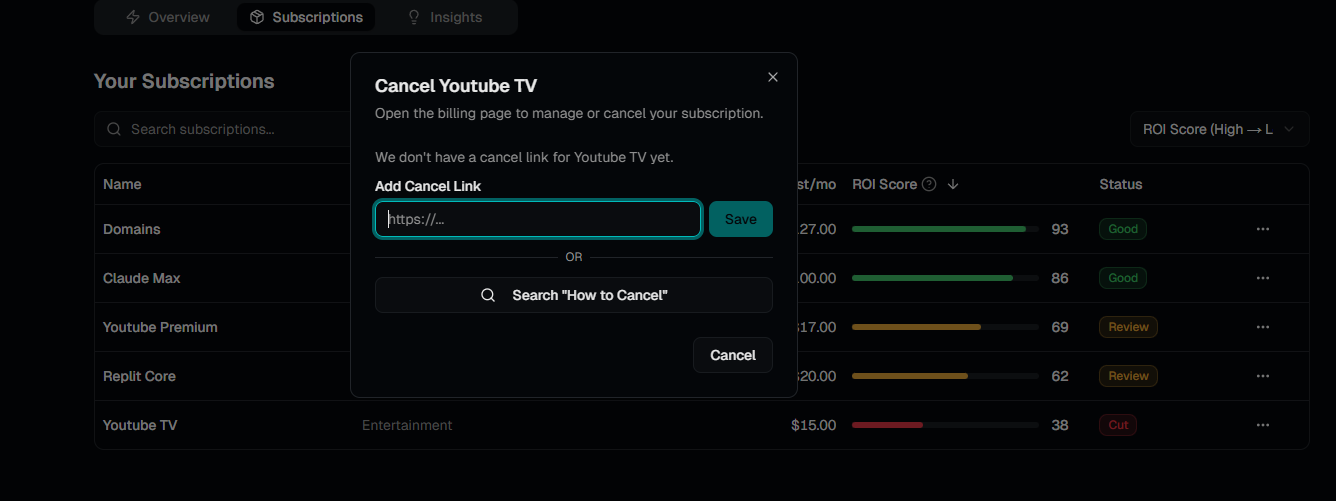Click the Good status badge for Domains

coord(1123,229)
